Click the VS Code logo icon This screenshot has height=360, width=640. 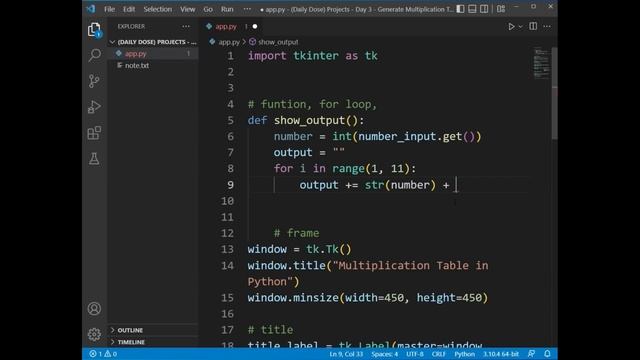click(91, 9)
